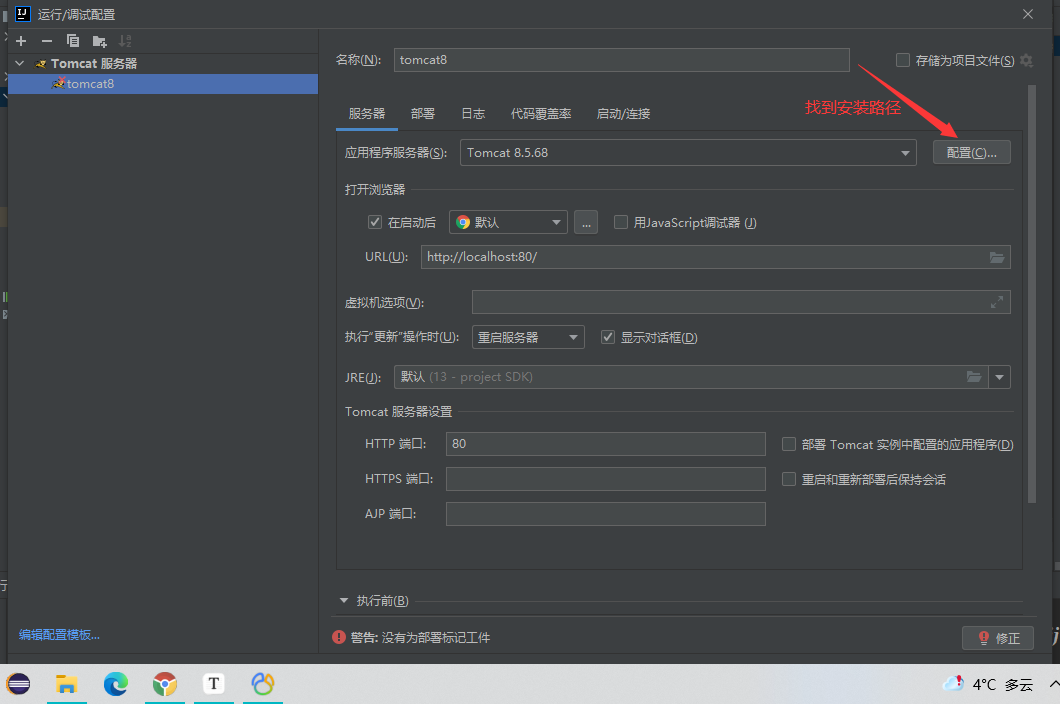Image resolution: width=1060 pixels, height=704 pixels.
Task: Switch to the 代码覆盖率 tab
Action: tap(541, 114)
